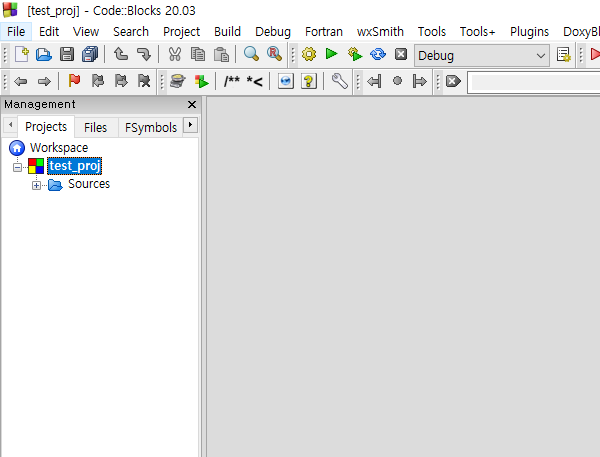Jump back with left arrow icon
This screenshot has height=457, width=600.
point(21,81)
